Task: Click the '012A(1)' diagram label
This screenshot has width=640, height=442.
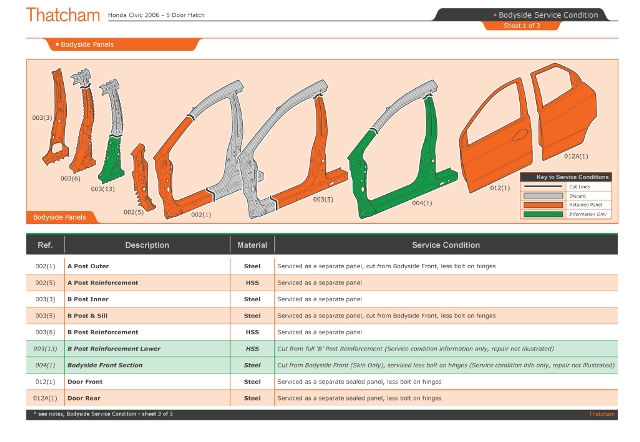Action: coord(576,156)
